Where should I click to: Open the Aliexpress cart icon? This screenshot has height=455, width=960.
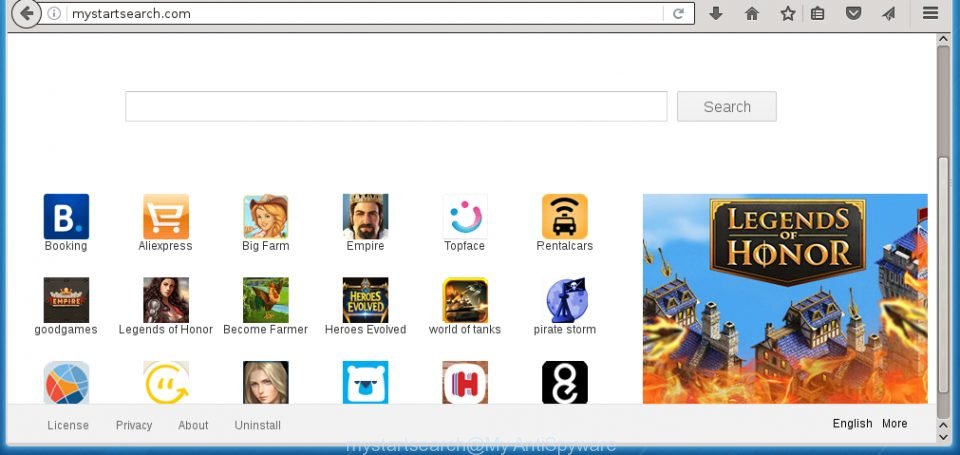coord(166,216)
